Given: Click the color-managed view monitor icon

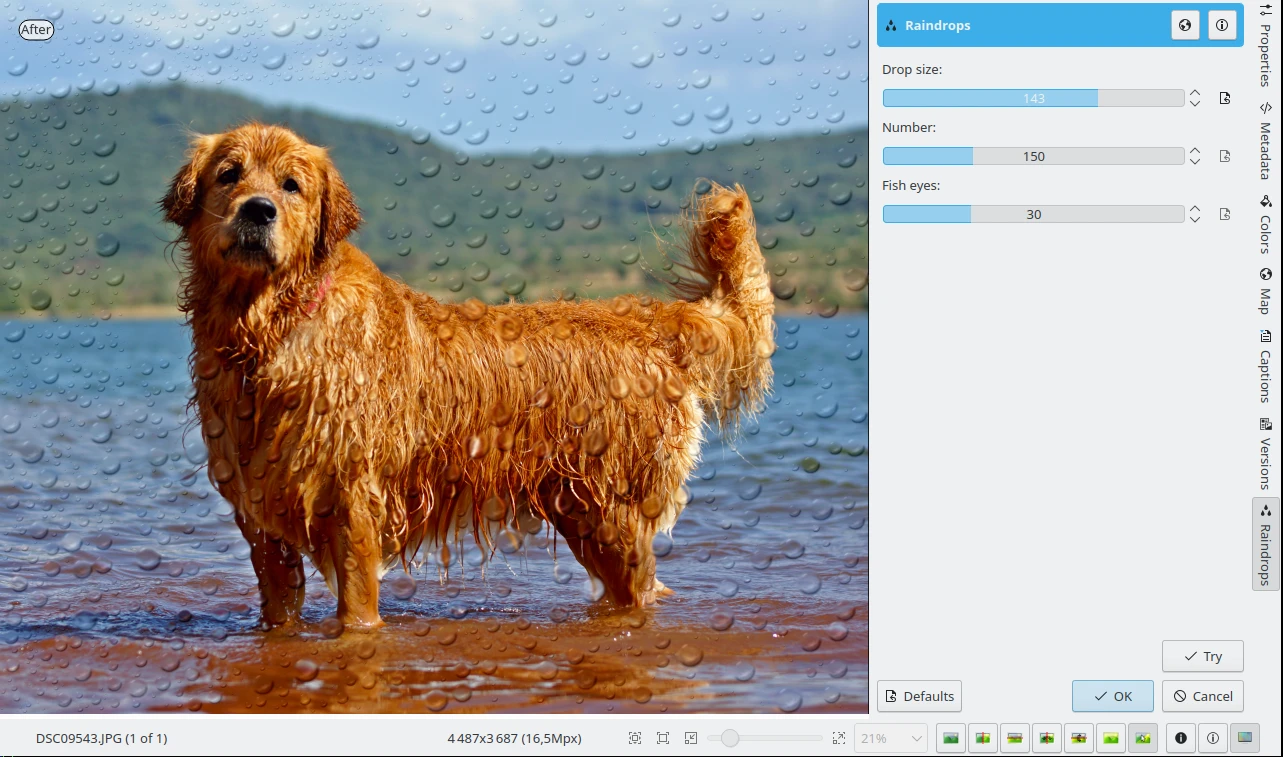Looking at the screenshot, I should (1244, 738).
